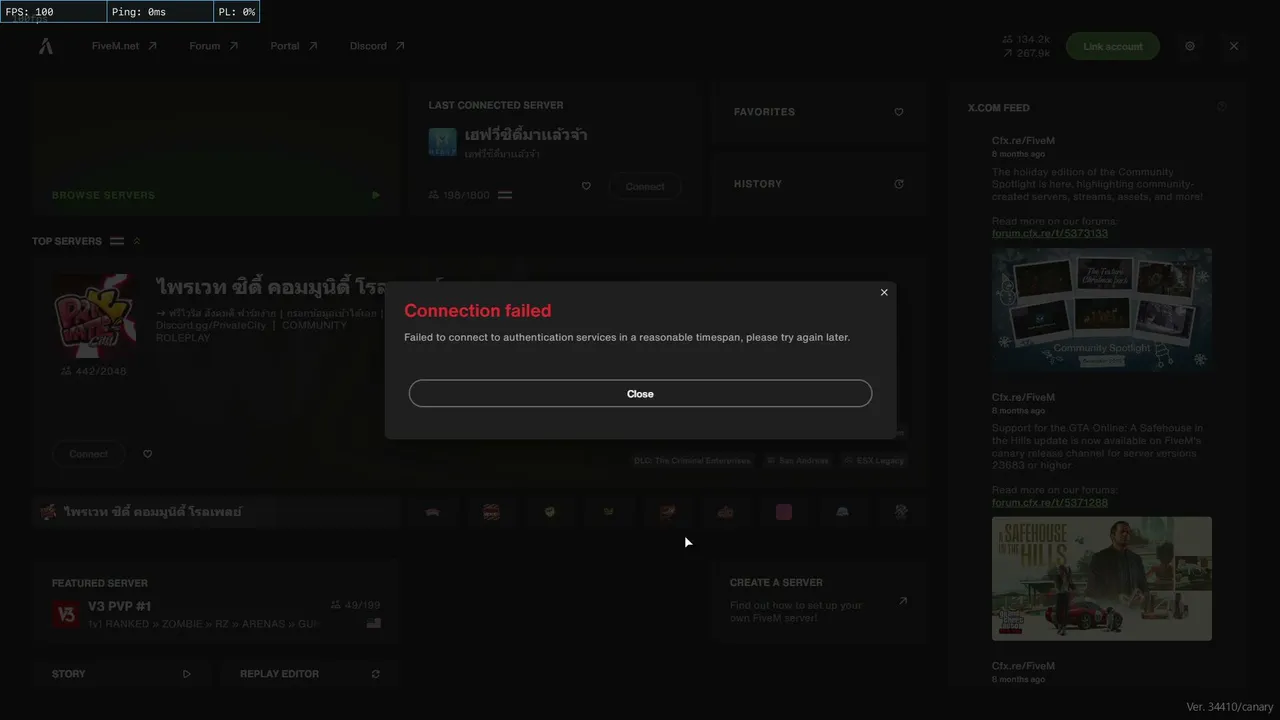Connect to the top server 442/2048
The height and width of the screenshot is (720, 1280).
point(88,454)
